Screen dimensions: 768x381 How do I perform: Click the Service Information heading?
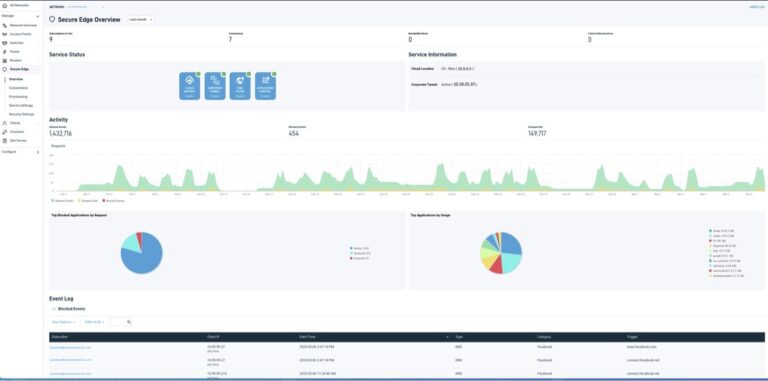click(x=432, y=54)
